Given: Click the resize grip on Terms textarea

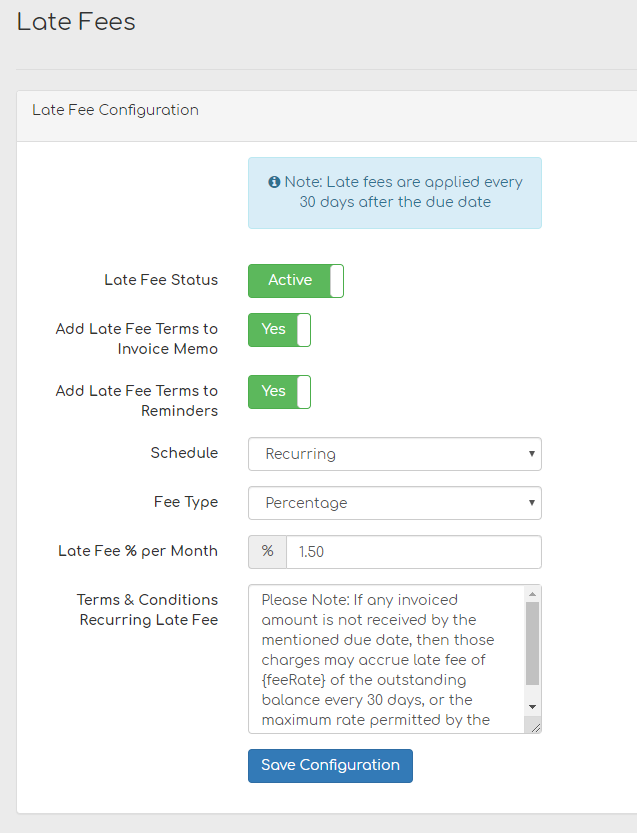Looking at the screenshot, I should [x=535, y=727].
